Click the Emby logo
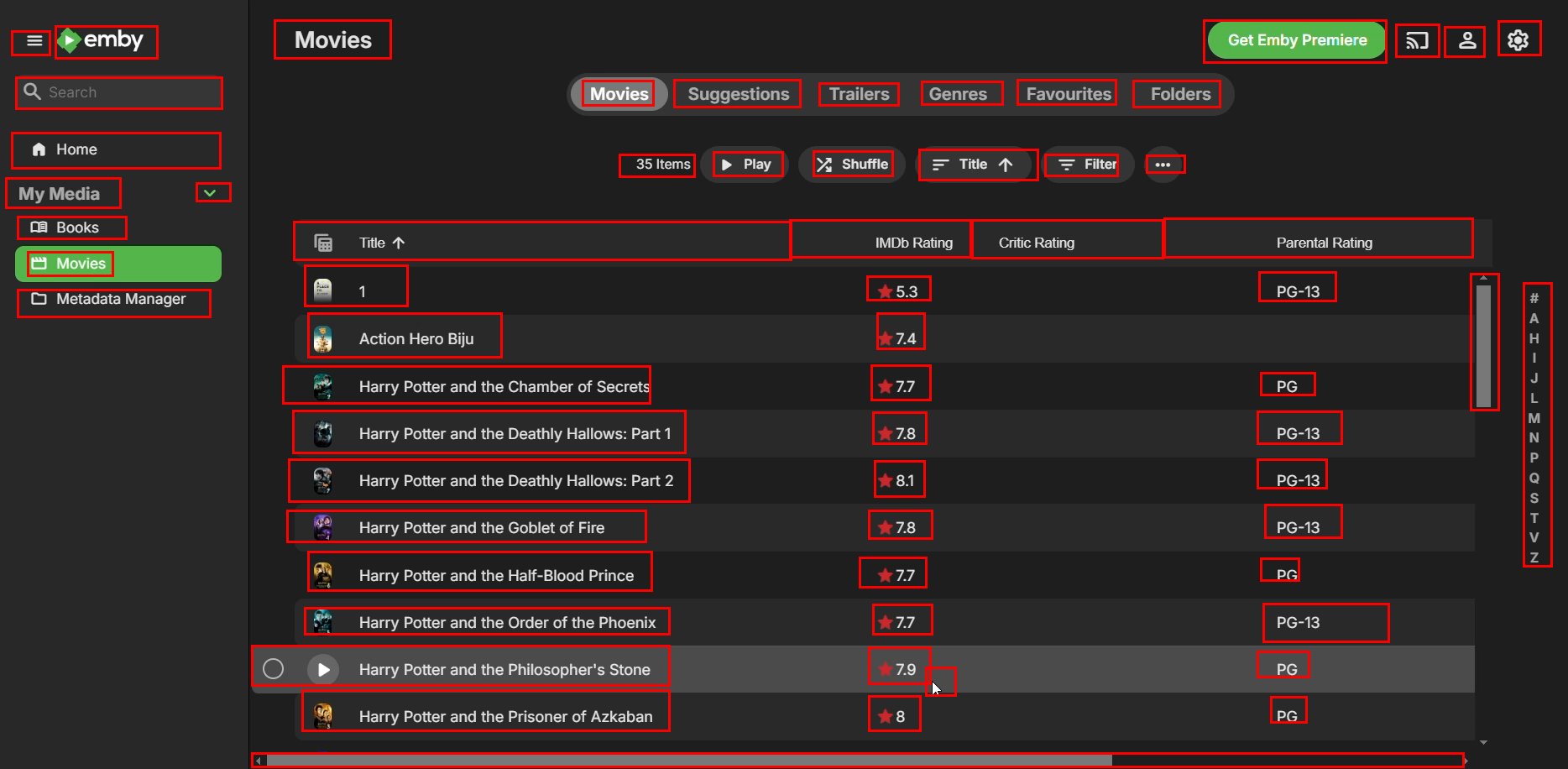Image resolution: width=1568 pixels, height=769 pixels. (x=102, y=40)
